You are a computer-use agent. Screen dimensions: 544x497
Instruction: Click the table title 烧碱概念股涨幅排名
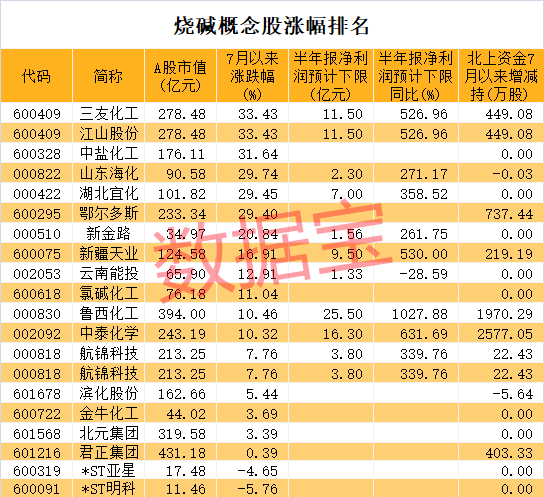[271, 26]
